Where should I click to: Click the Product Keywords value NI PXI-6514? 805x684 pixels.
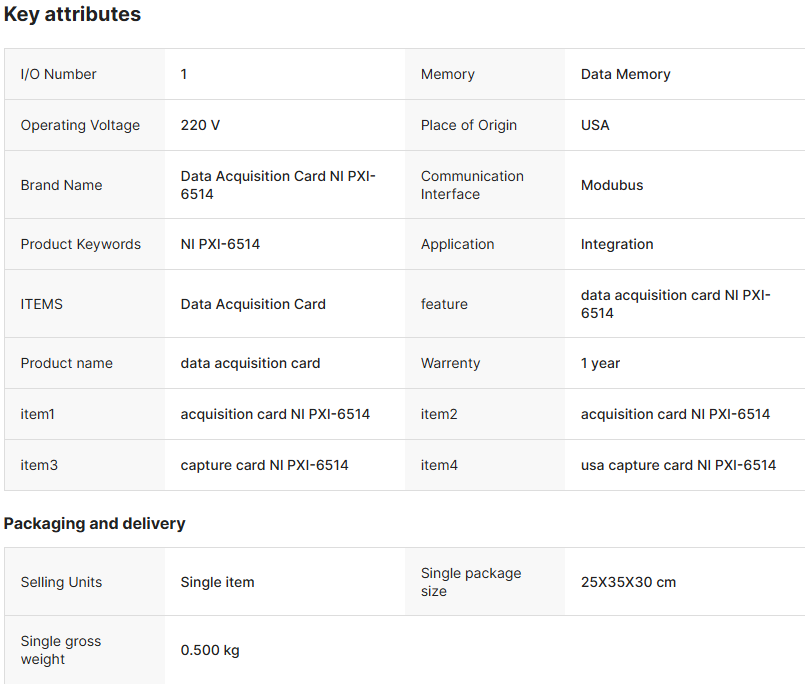(x=220, y=244)
